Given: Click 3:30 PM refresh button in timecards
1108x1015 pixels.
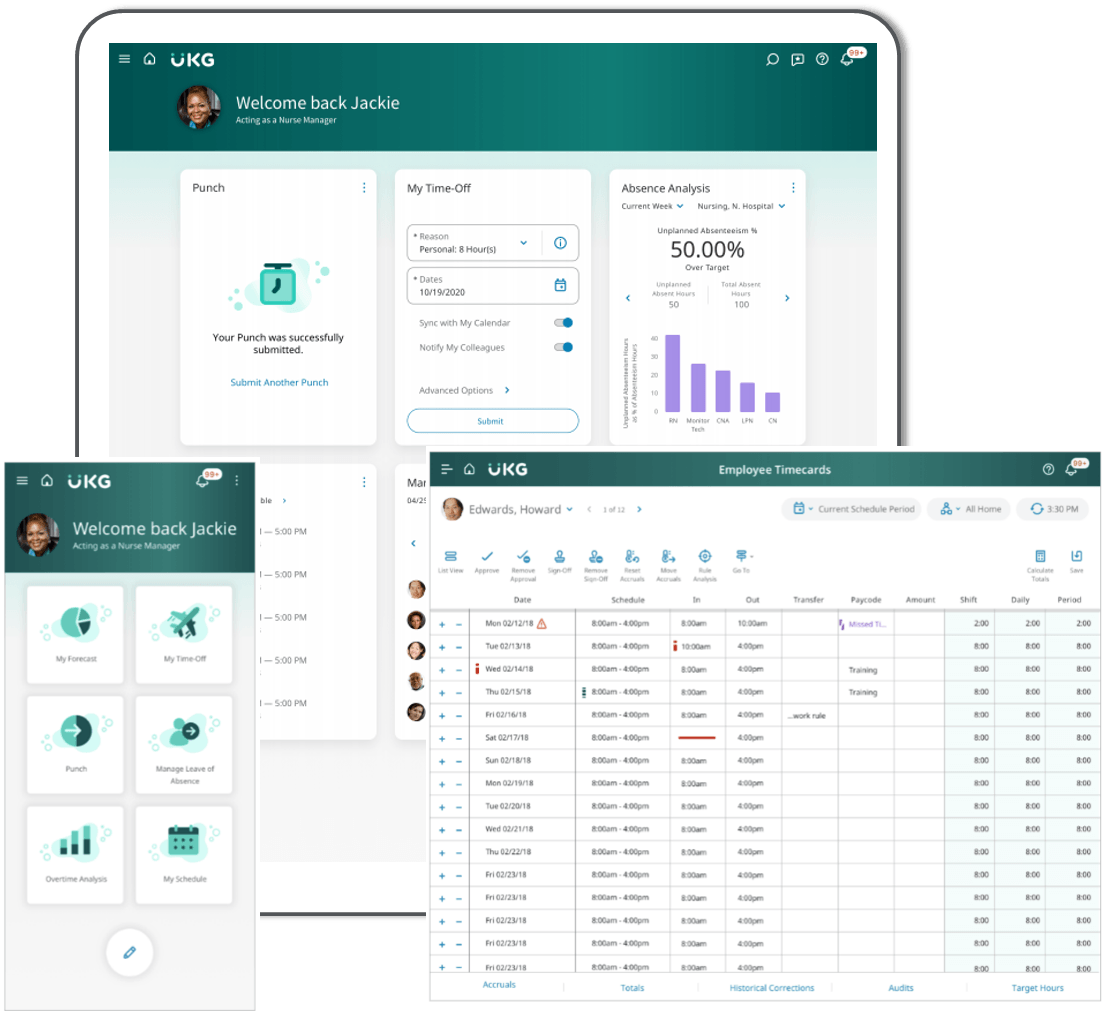Looking at the screenshot, I should [x=1053, y=509].
